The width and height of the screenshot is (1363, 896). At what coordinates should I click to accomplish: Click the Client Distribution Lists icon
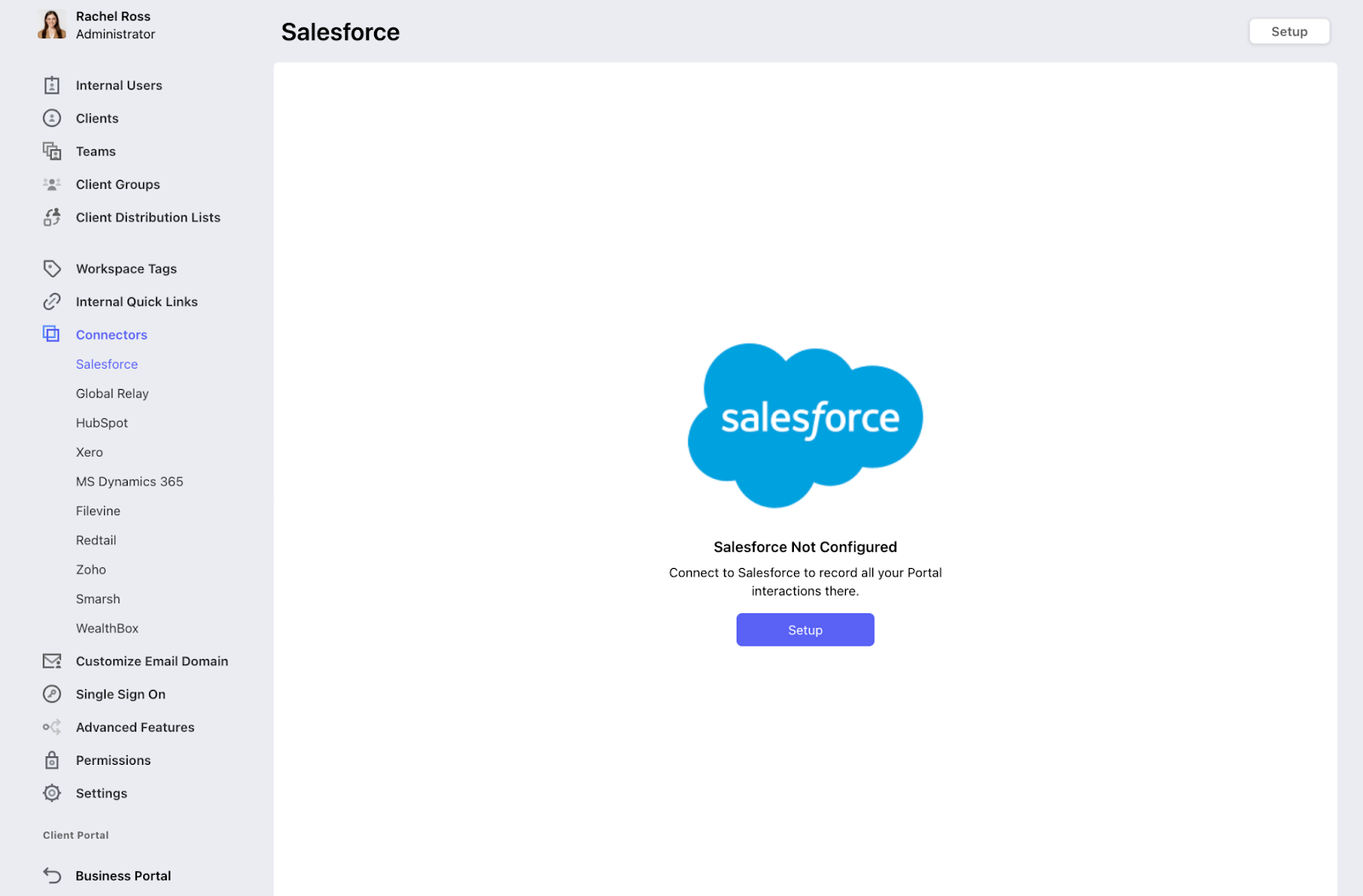pos(52,217)
